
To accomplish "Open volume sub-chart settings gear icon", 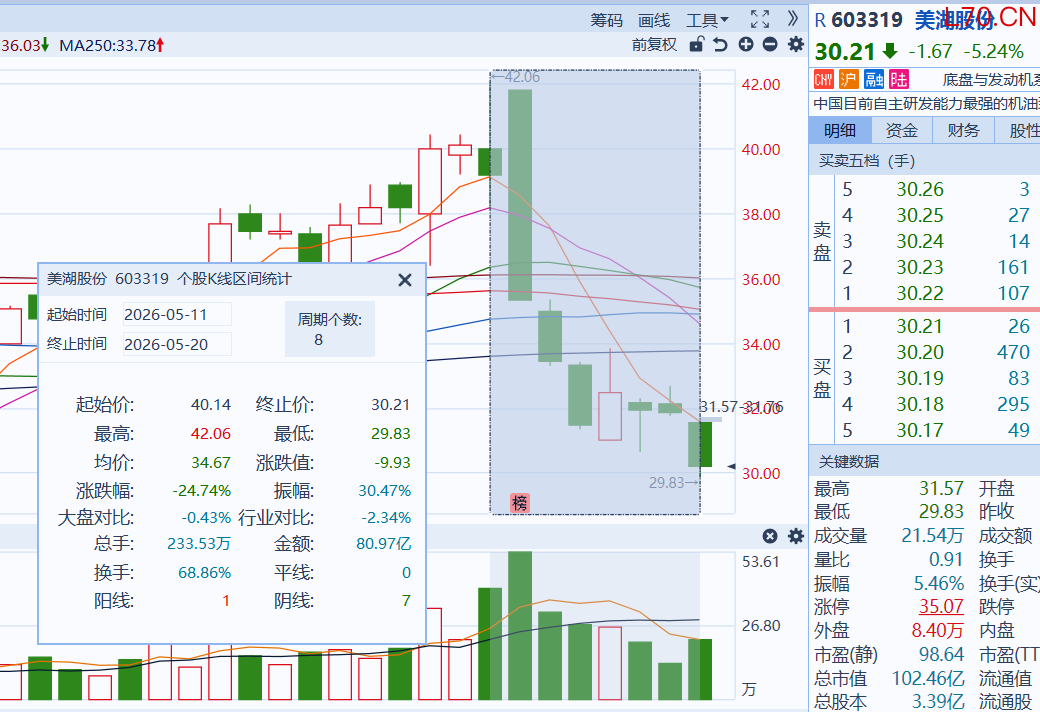I will point(795,536).
